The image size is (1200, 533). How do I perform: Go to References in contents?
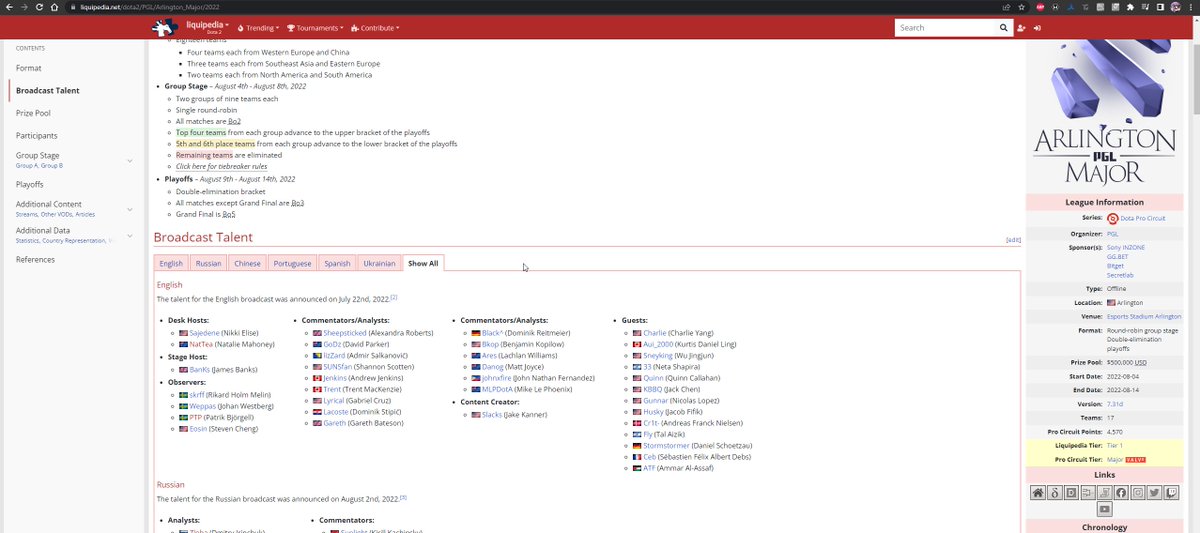pyautogui.click(x=36, y=259)
